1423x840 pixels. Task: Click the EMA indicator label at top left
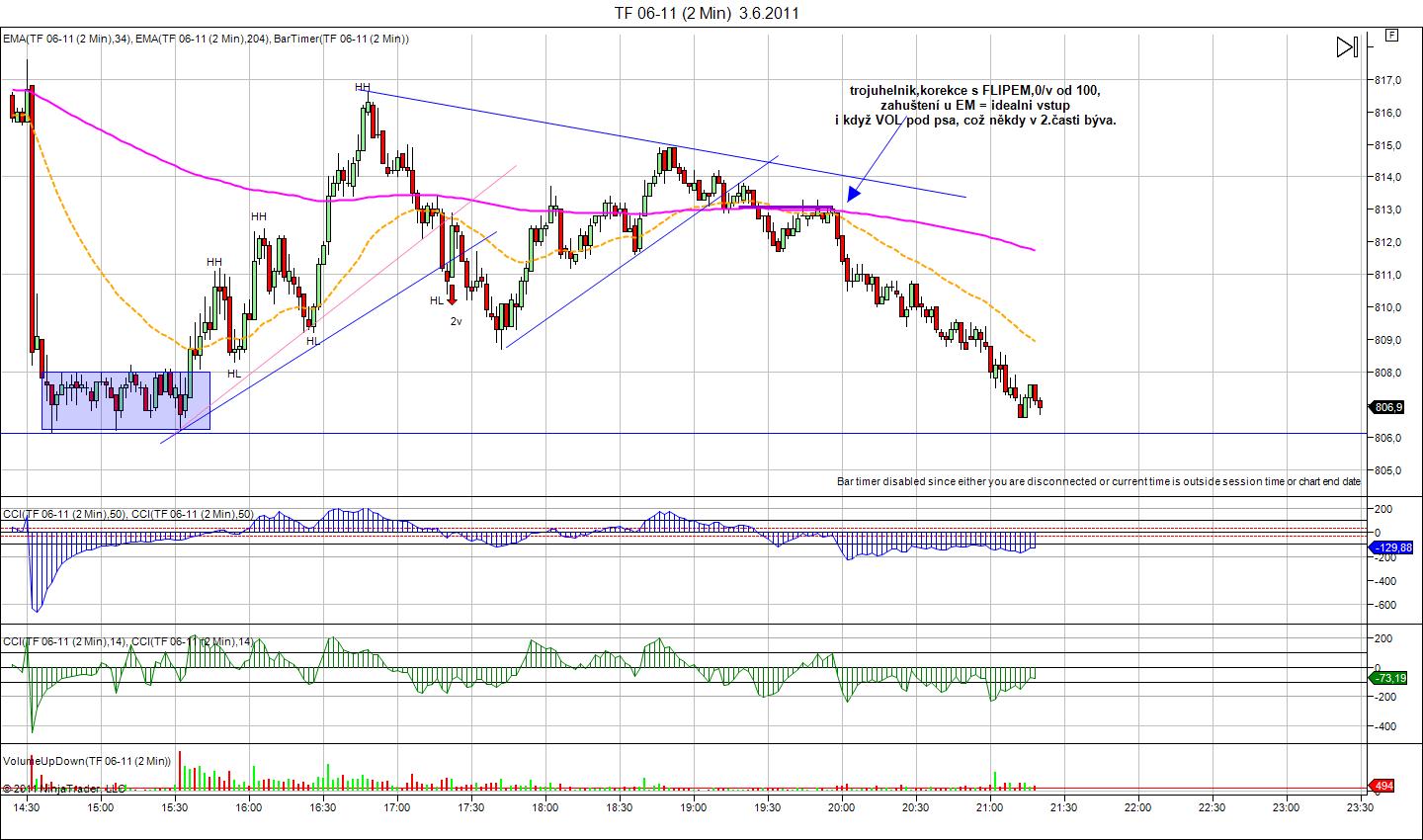(206, 39)
